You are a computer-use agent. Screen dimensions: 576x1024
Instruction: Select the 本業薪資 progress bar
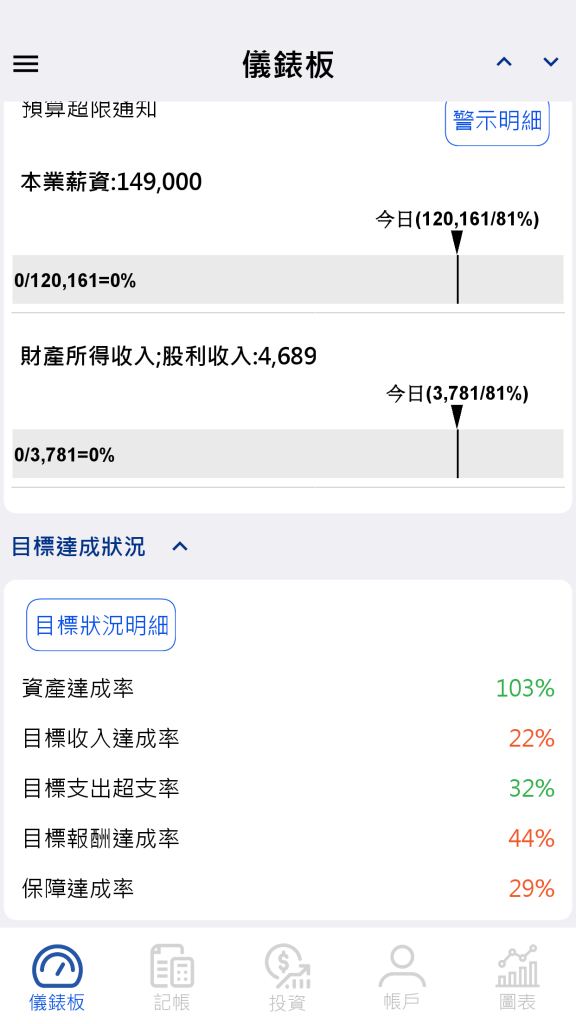(x=288, y=280)
